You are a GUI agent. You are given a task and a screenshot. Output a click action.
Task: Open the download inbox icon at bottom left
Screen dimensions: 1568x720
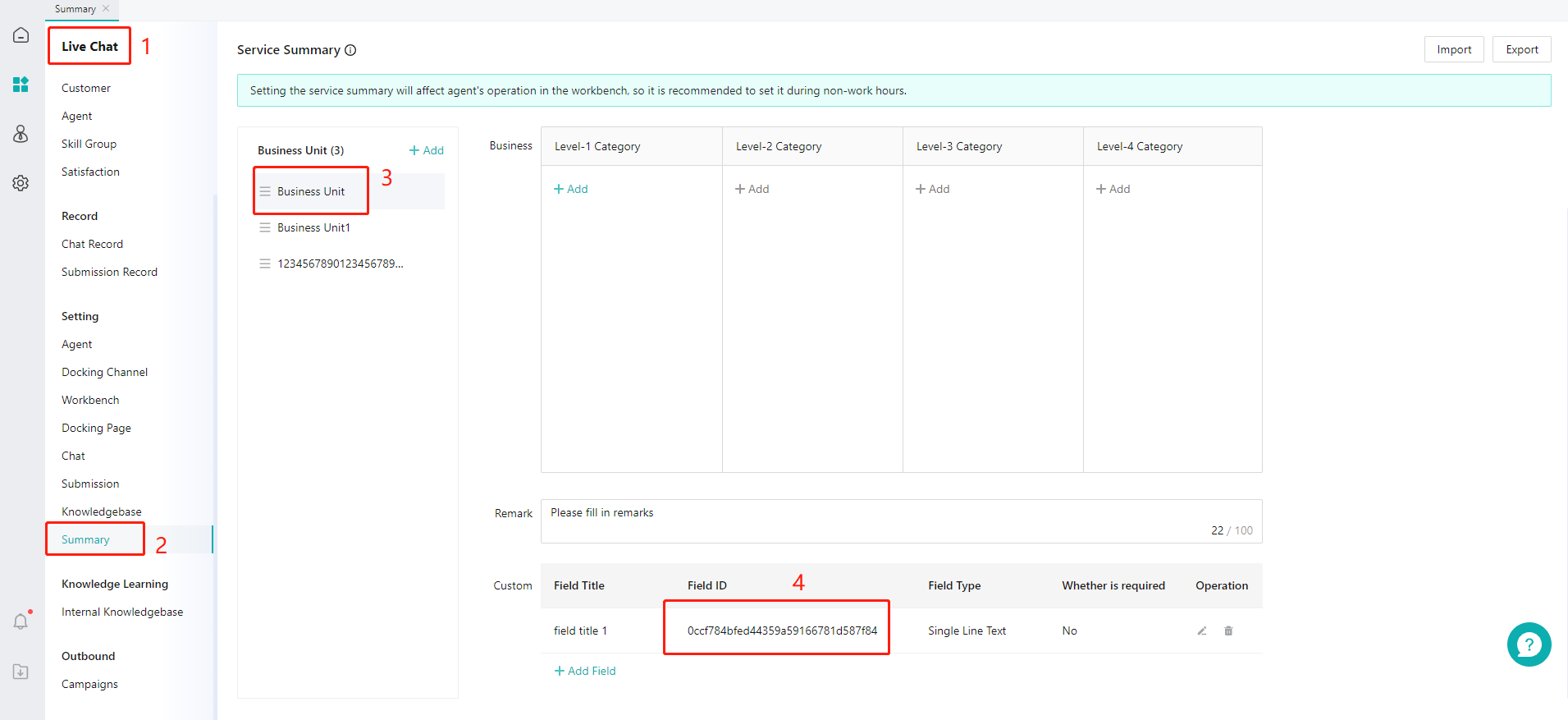click(x=21, y=672)
